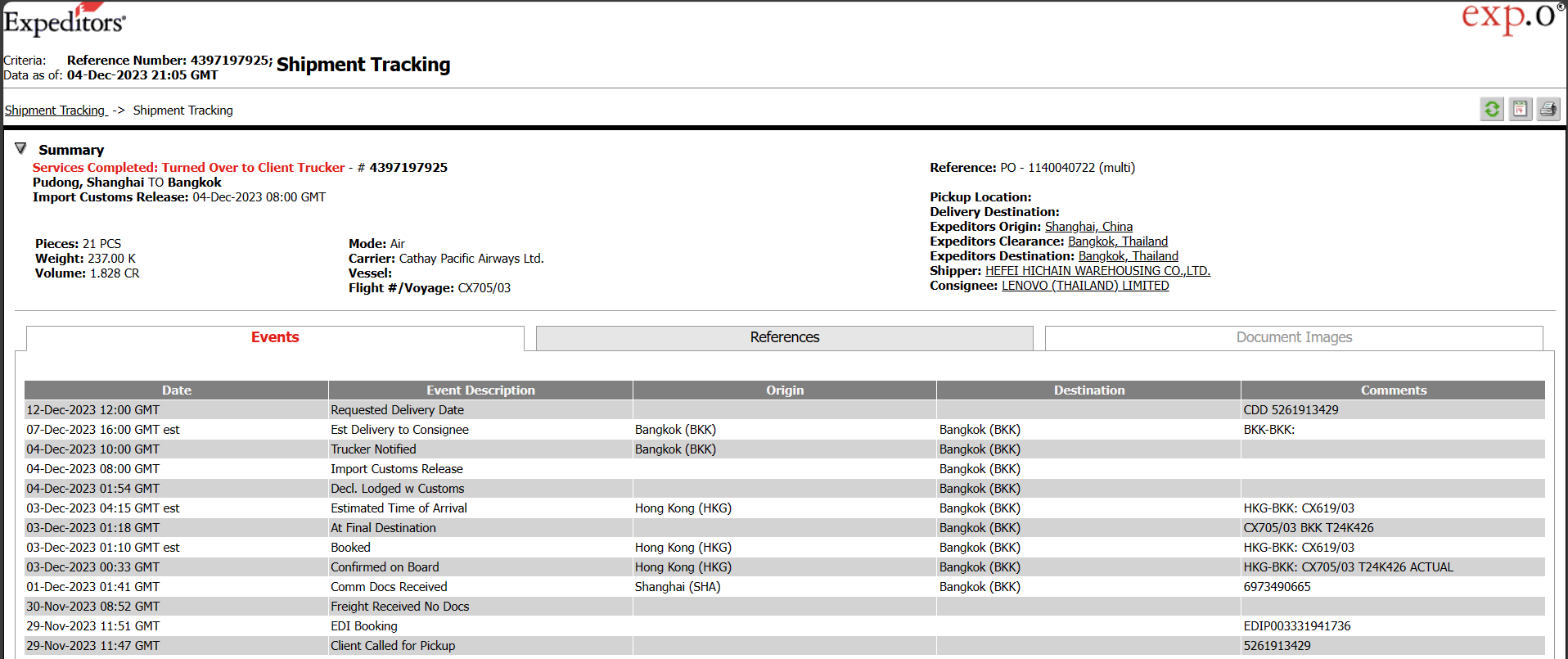Click Weight value 237.00 K
This screenshot has width=1568, height=659.
coord(111,259)
